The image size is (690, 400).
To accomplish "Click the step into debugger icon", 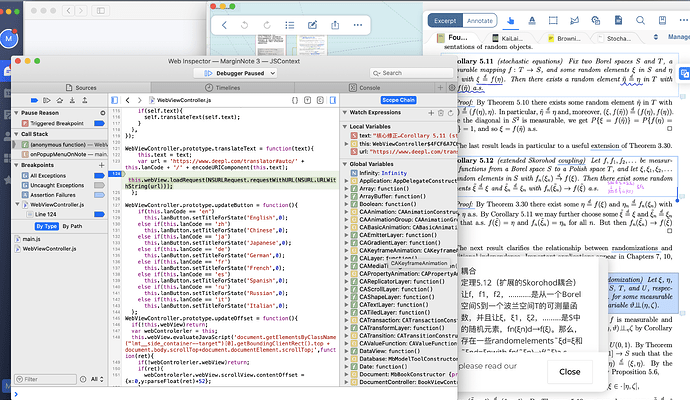I will pos(72,100).
